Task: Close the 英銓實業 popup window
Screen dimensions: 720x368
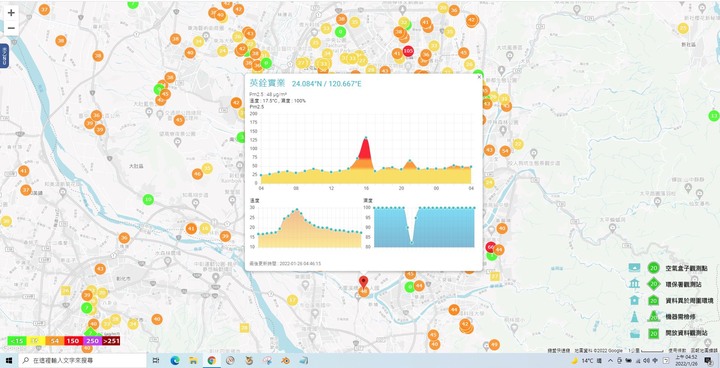Action: click(479, 77)
